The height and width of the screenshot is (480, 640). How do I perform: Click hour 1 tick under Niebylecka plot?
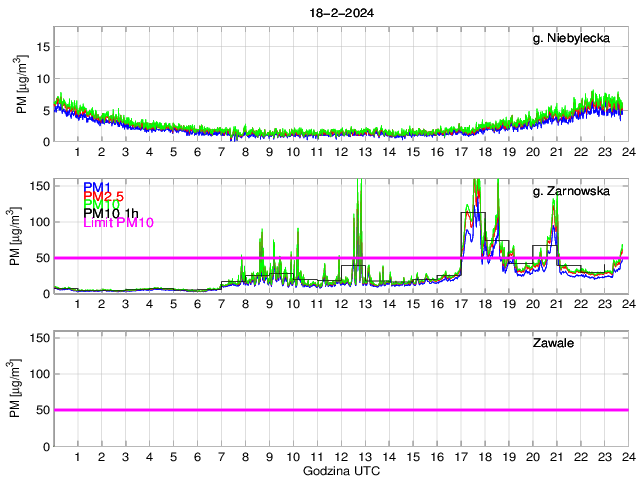77,152
